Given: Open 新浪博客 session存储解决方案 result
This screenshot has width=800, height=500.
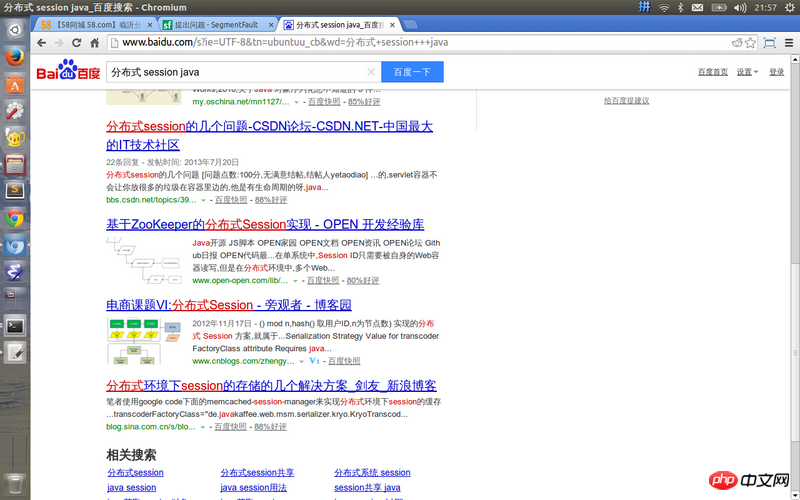Looking at the screenshot, I should point(271,385).
